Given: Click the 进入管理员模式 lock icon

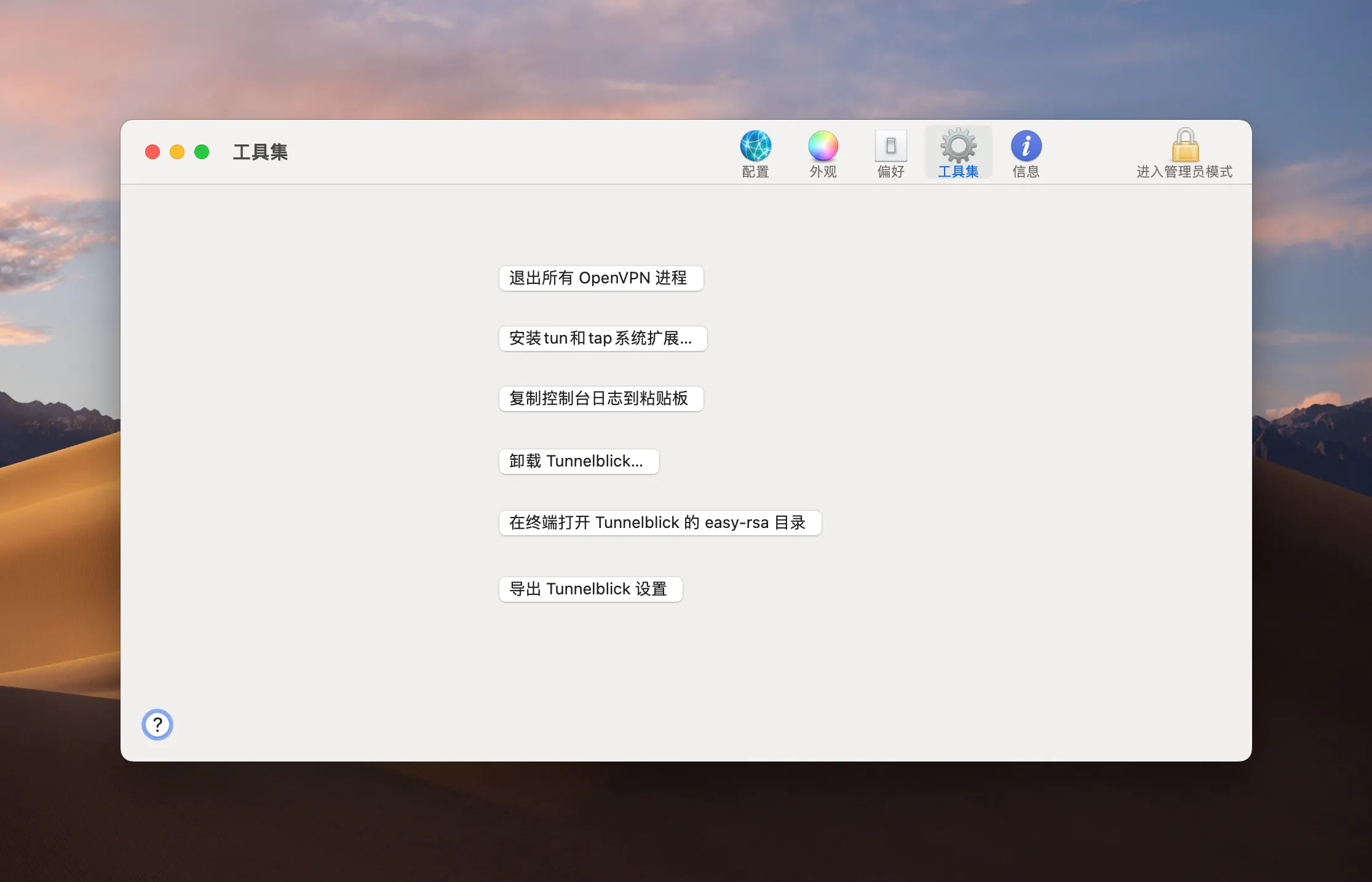Looking at the screenshot, I should tap(1184, 148).
